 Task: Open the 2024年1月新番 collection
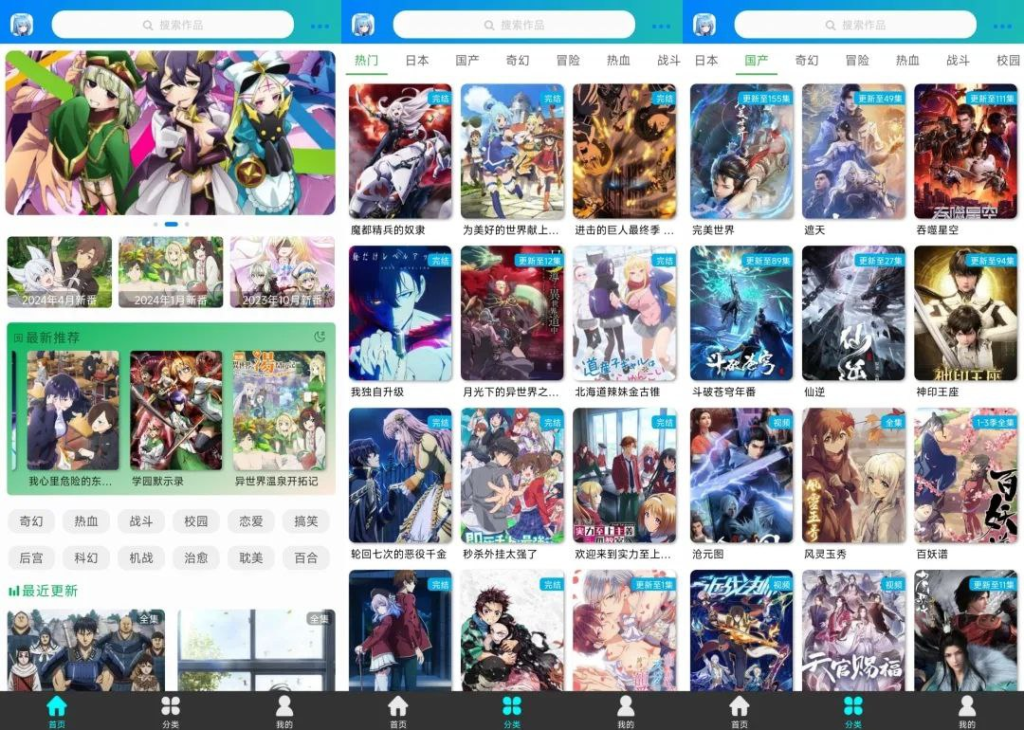pyautogui.click(x=170, y=272)
